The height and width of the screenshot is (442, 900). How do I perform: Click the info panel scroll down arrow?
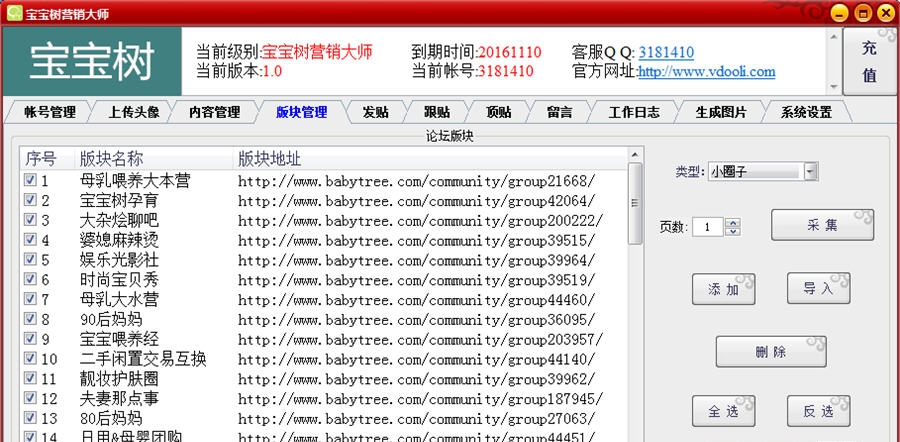[x=833, y=87]
